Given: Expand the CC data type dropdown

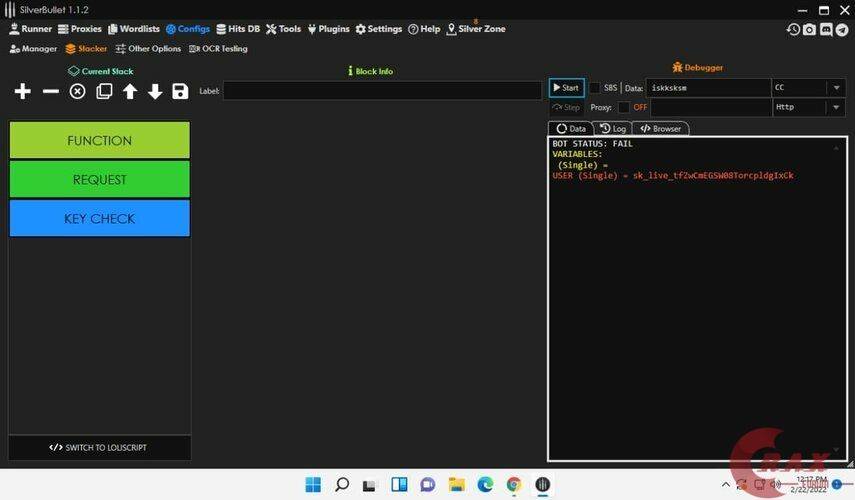Looking at the screenshot, I should point(836,88).
